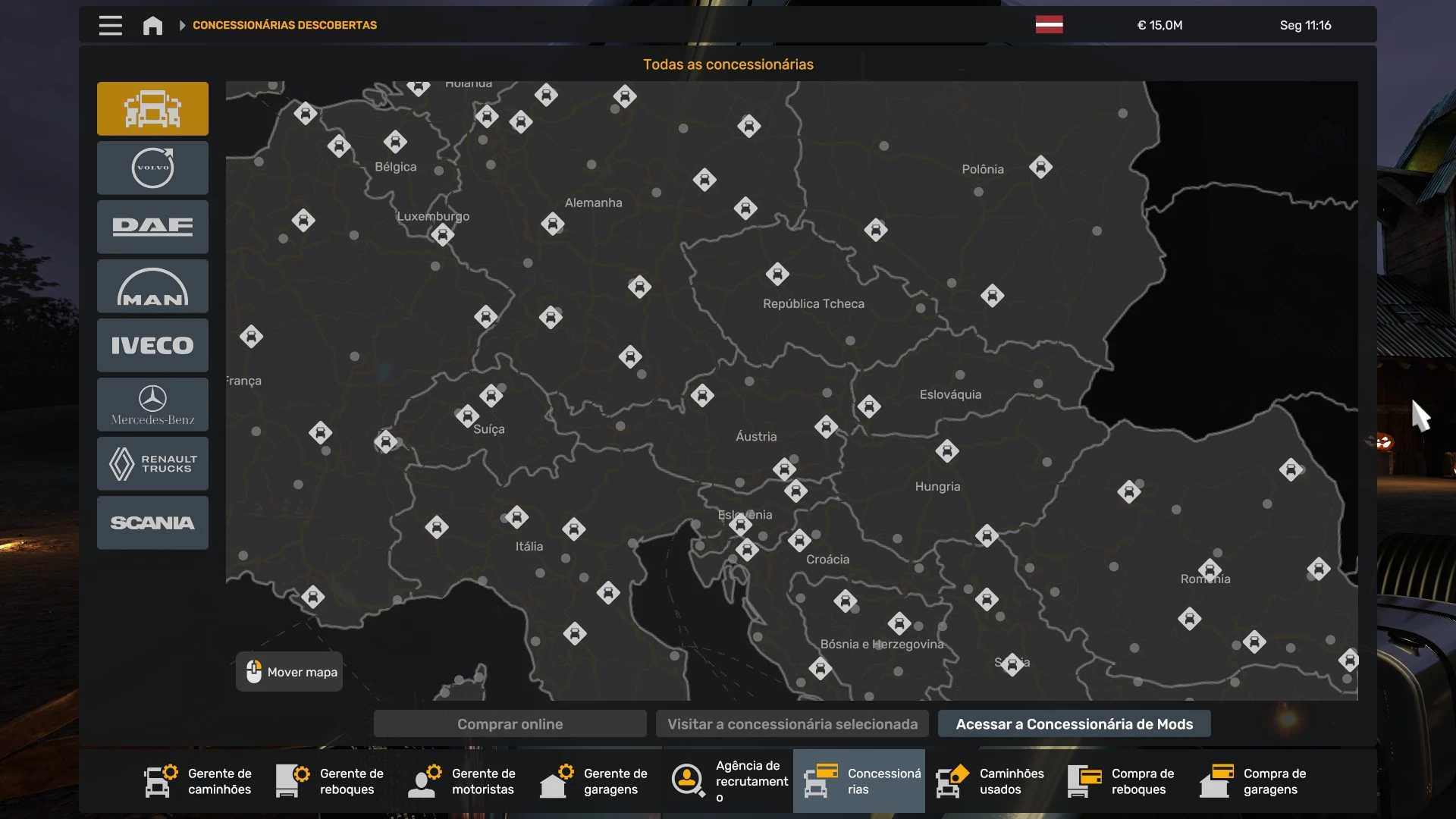Open Gerente de caminhões tab
This screenshot has width=1456, height=819.
pyautogui.click(x=199, y=781)
